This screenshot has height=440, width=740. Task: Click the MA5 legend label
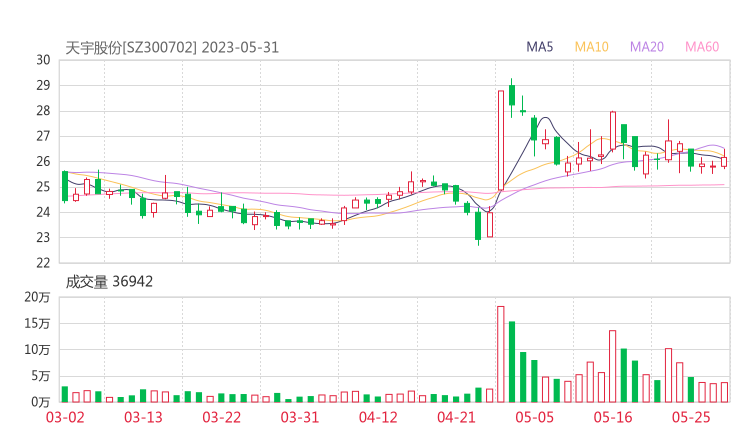[x=539, y=47]
